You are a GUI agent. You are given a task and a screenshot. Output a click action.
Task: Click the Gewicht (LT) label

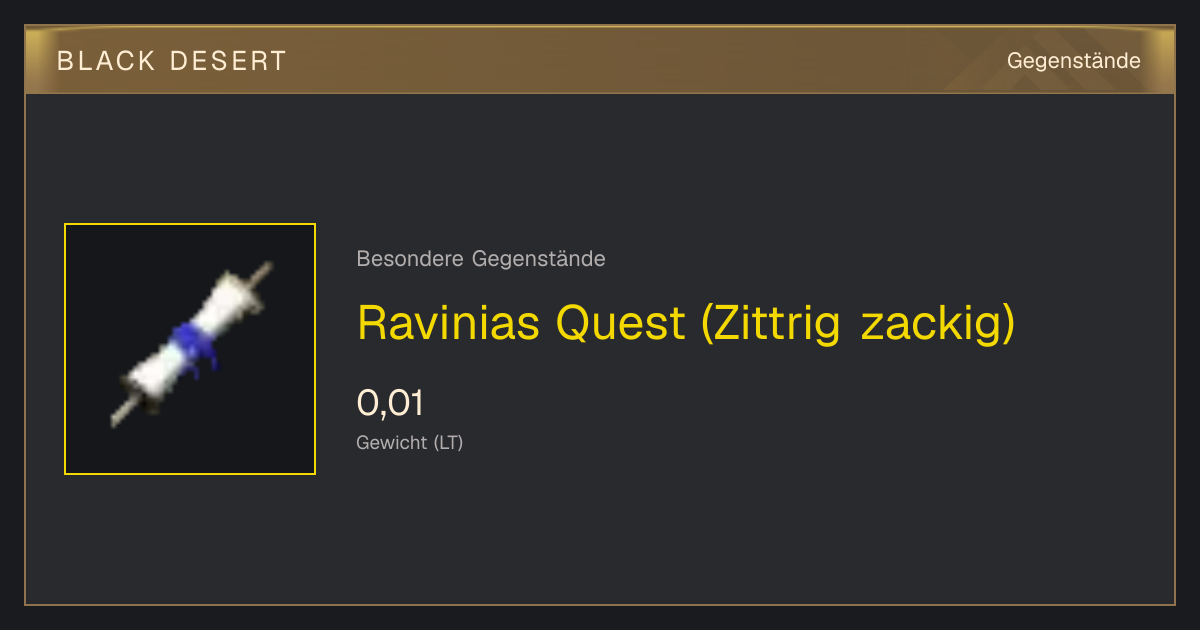tap(410, 442)
